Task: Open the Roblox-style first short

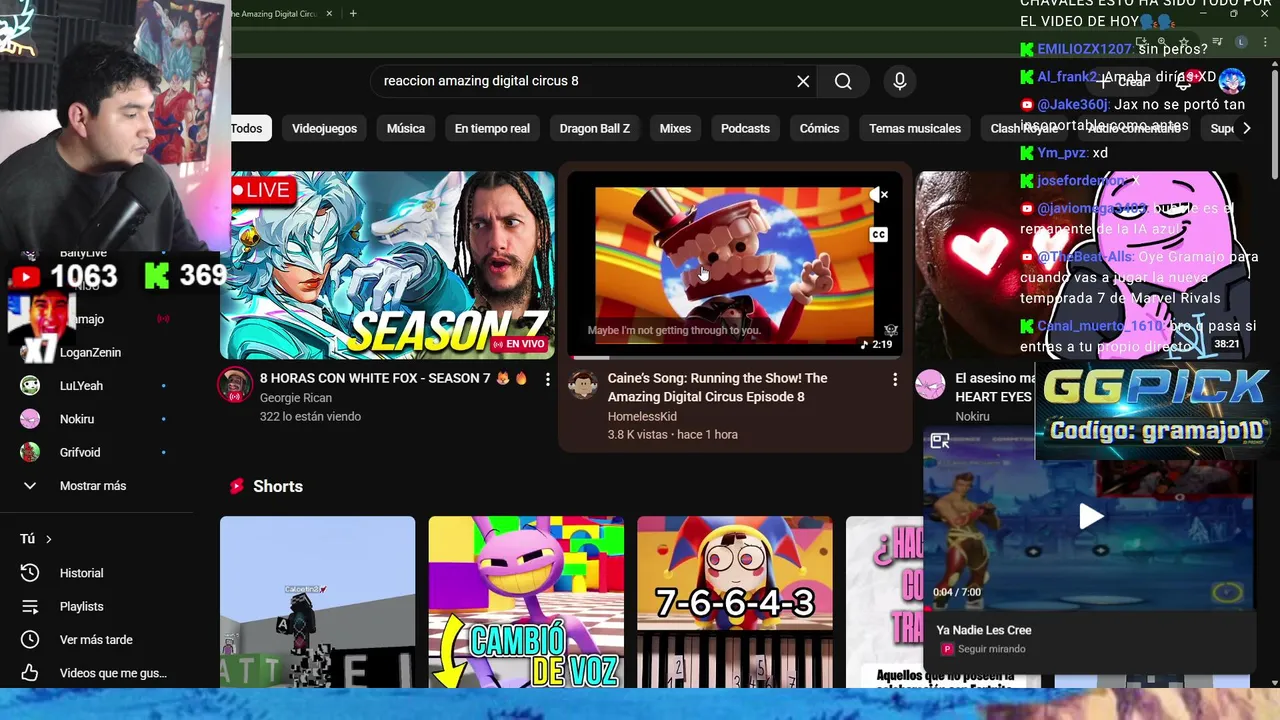Action: tap(317, 602)
